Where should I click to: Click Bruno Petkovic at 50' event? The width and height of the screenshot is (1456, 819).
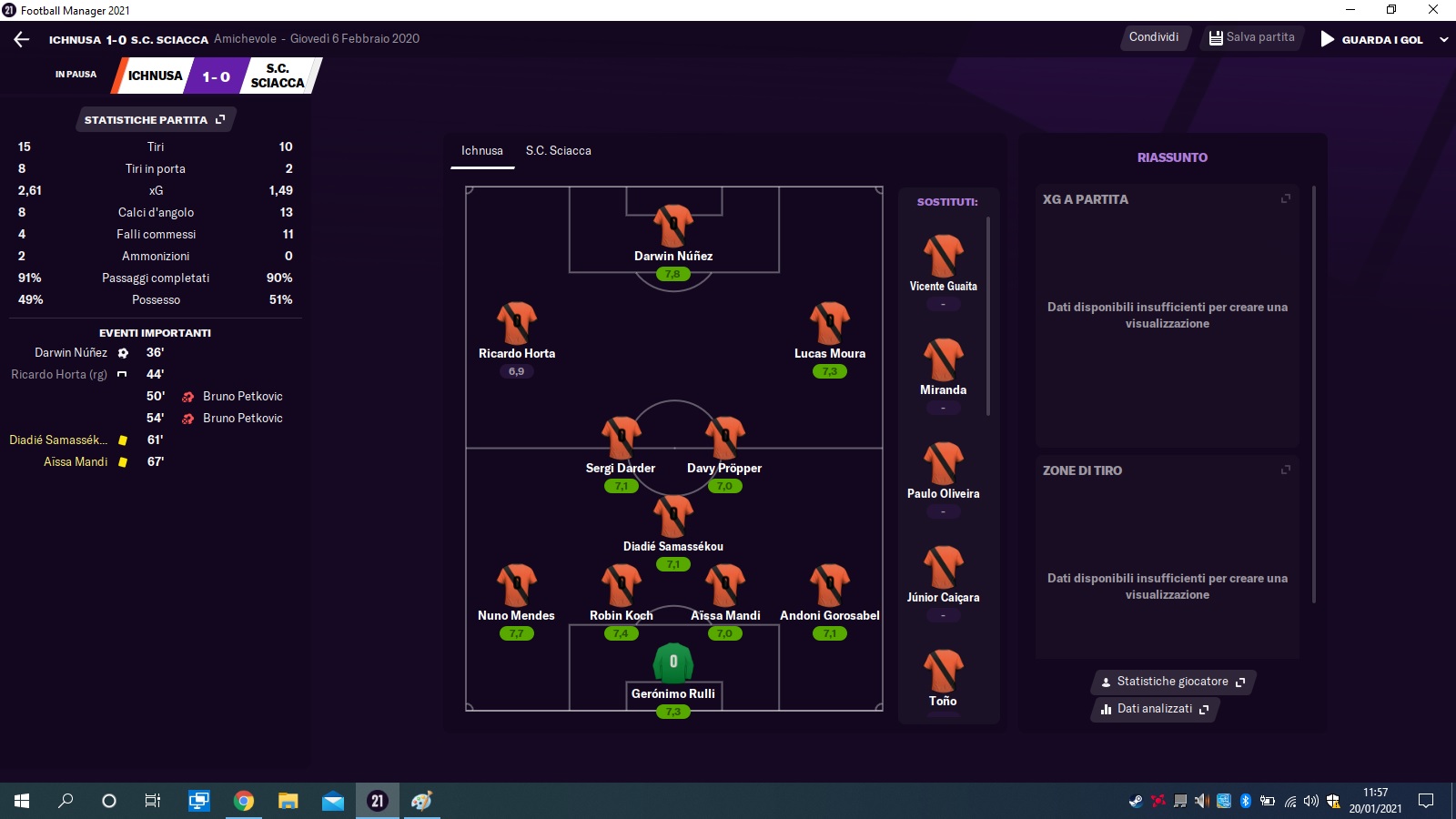(x=243, y=397)
